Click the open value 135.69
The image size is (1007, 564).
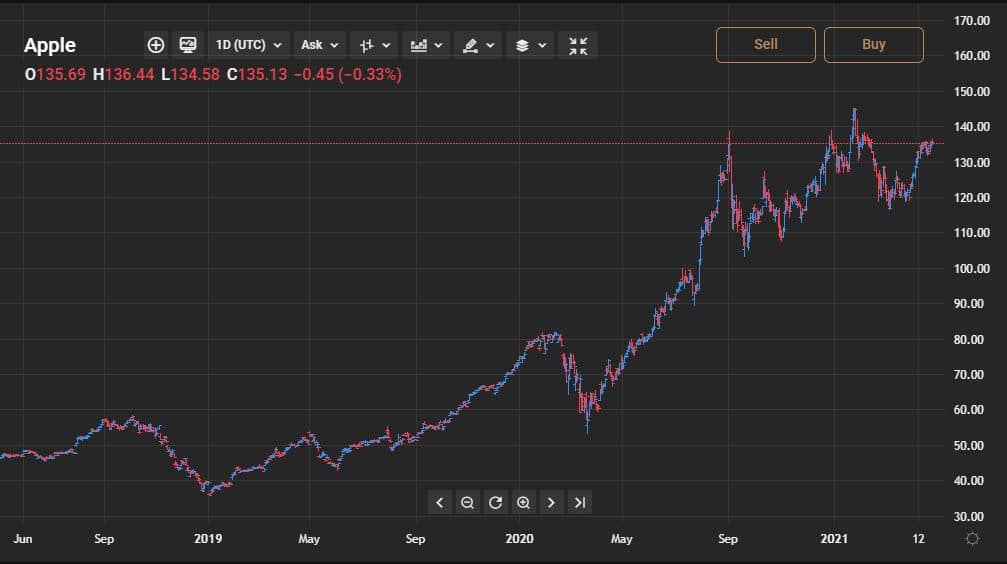pos(61,75)
